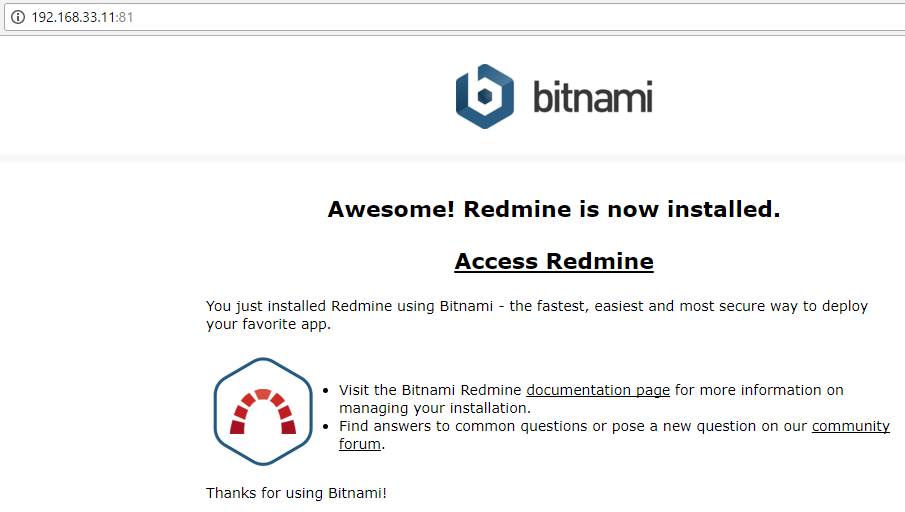Click the :81 port number in URL
Image resolution: width=905 pixels, height=512 pixels.
tap(125, 17)
